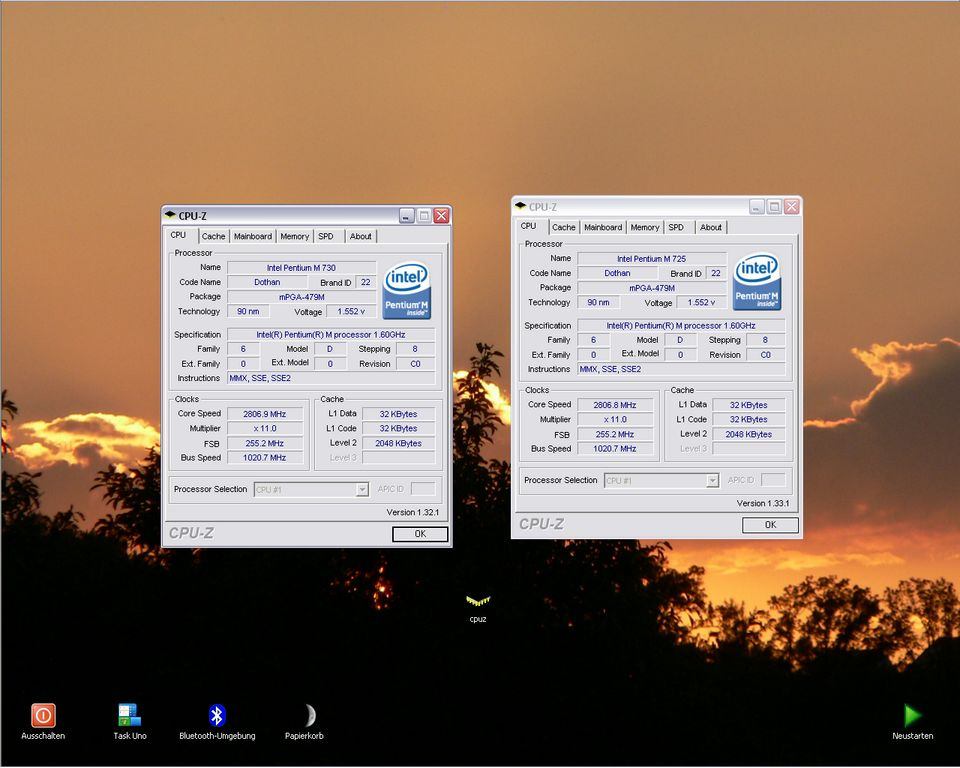Select the cpuz desktop shortcut icon
960x768 pixels.
pos(478,600)
